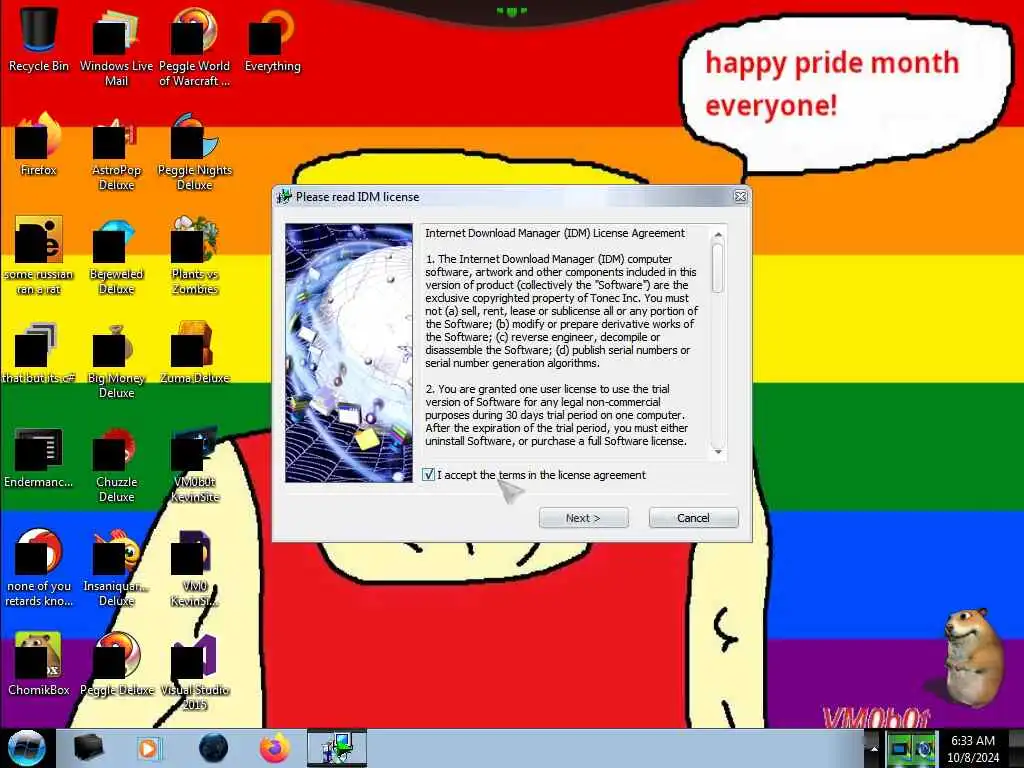Select the Insaniquar... Deluxe desktop icon
Image resolution: width=1024 pixels, height=768 pixels.
pyautogui.click(x=116, y=567)
